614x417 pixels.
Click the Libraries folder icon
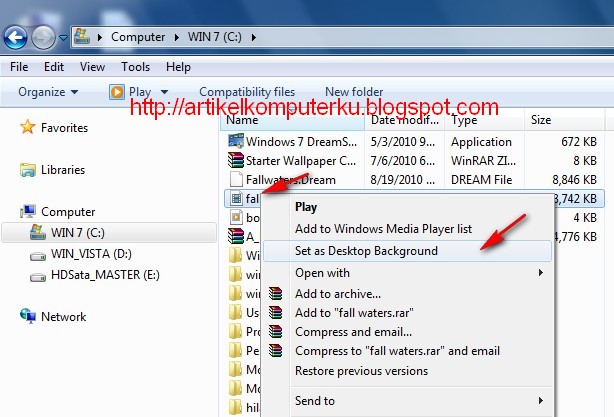pos(28,170)
